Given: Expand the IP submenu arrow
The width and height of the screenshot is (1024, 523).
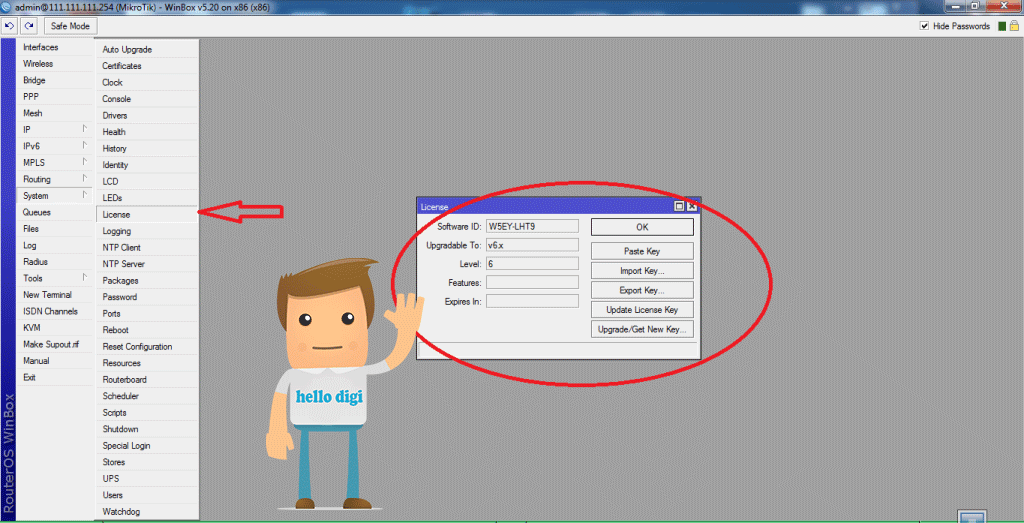Looking at the screenshot, I should 85,129.
